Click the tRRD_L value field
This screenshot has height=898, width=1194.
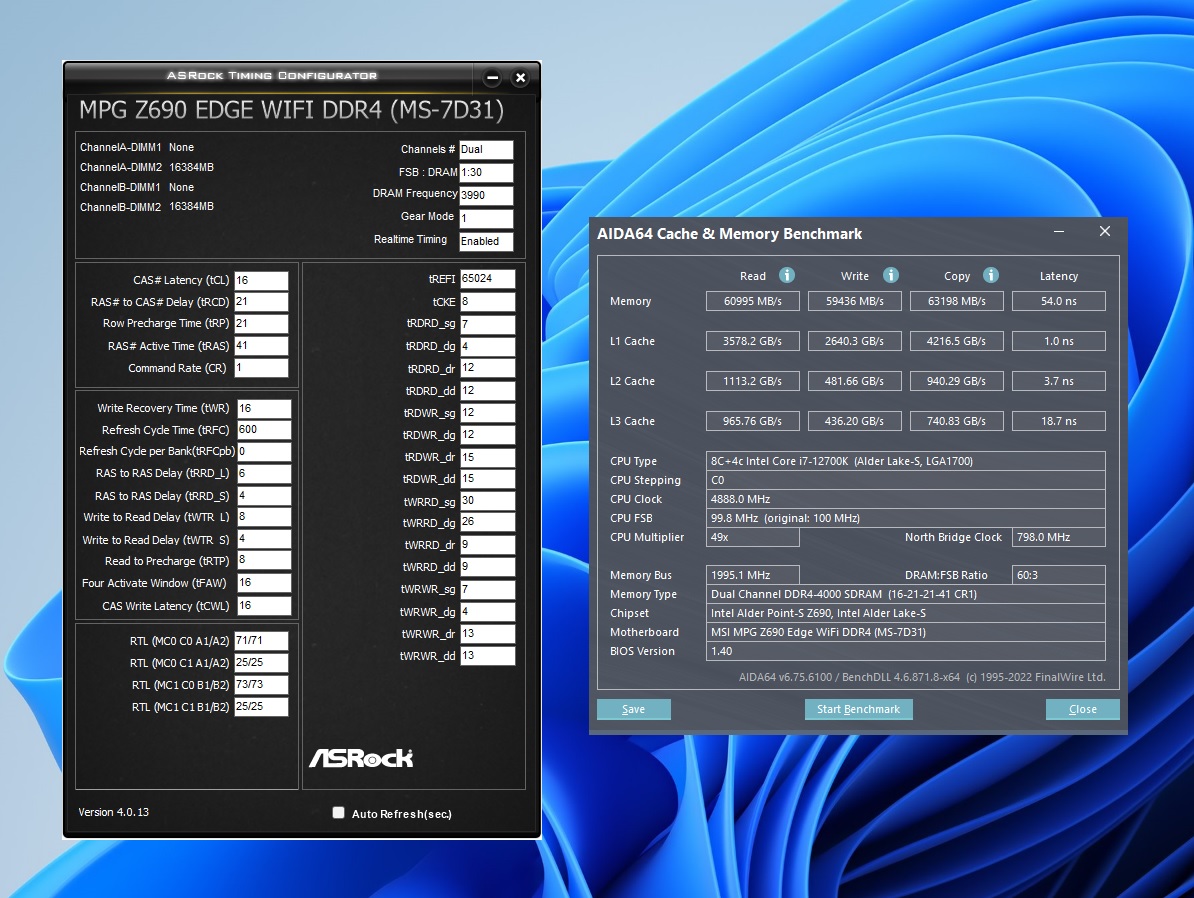264,474
